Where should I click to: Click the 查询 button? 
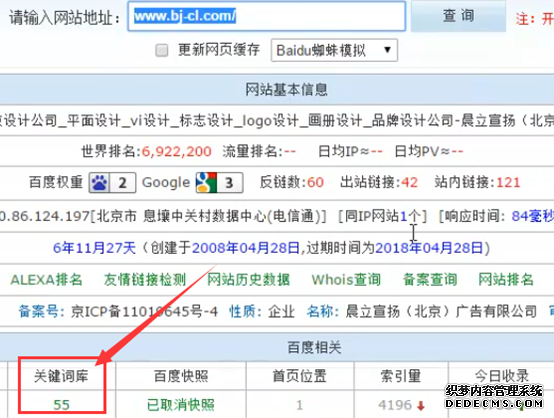click(x=458, y=16)
